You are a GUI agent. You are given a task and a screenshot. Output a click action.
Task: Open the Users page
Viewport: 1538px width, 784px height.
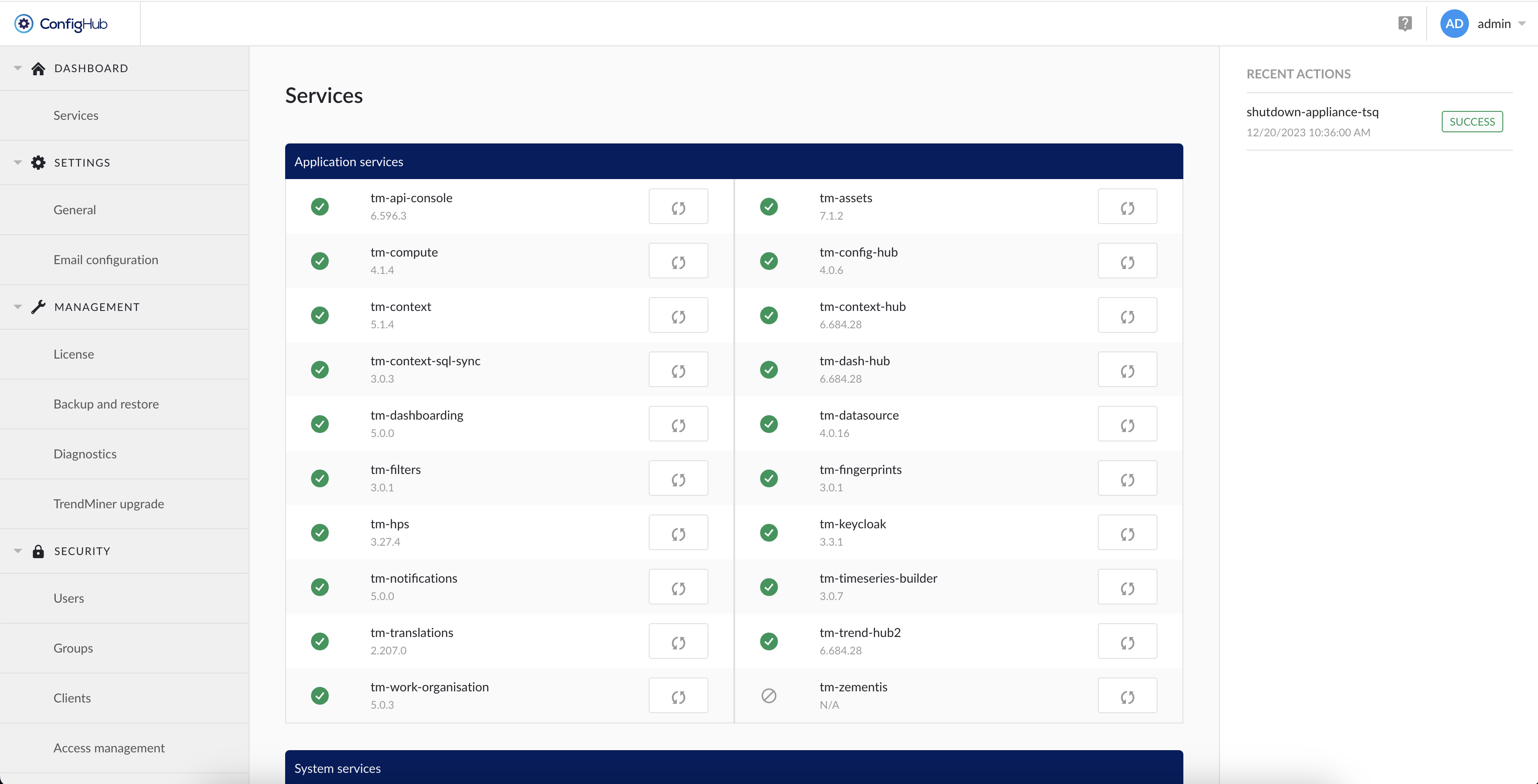tap(124, 598)
